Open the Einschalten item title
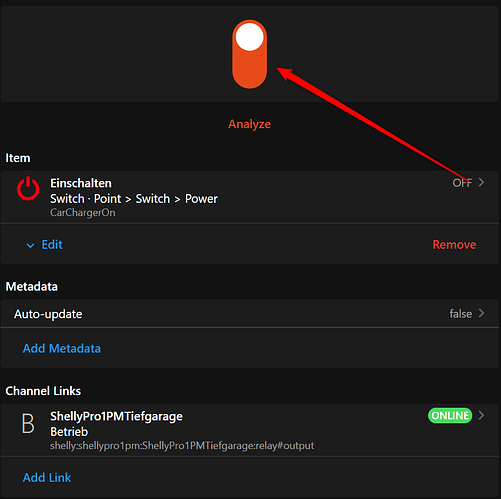501x499 pixels. (x=81, y=183)
